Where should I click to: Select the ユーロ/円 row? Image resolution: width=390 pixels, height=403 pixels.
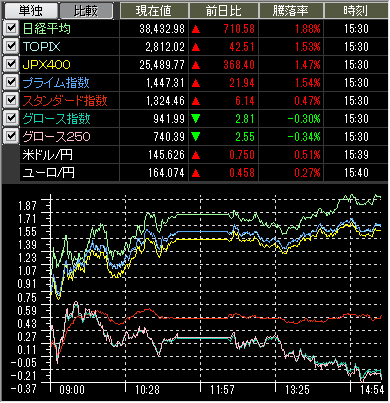coord(204,173)
